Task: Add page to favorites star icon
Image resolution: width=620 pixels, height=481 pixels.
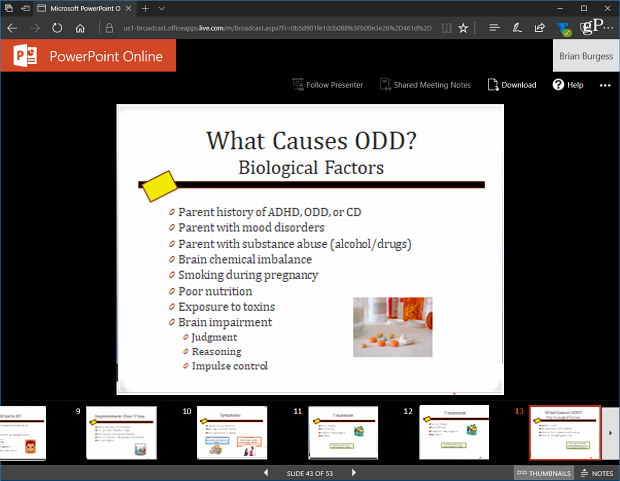Action: [x=463, y=28]
